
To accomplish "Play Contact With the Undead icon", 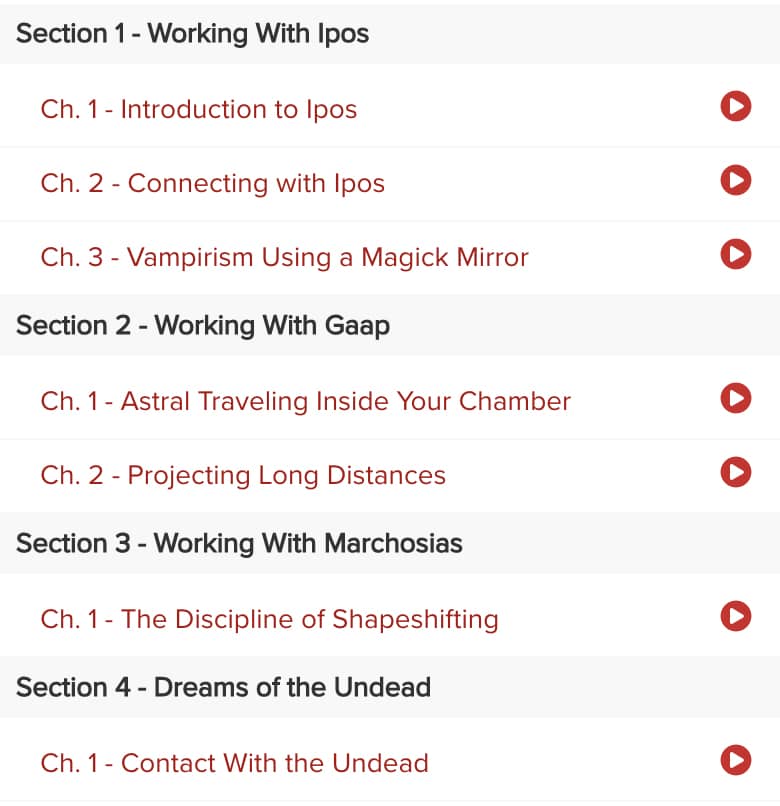I will pyautogui.click(x=735, y=760).
